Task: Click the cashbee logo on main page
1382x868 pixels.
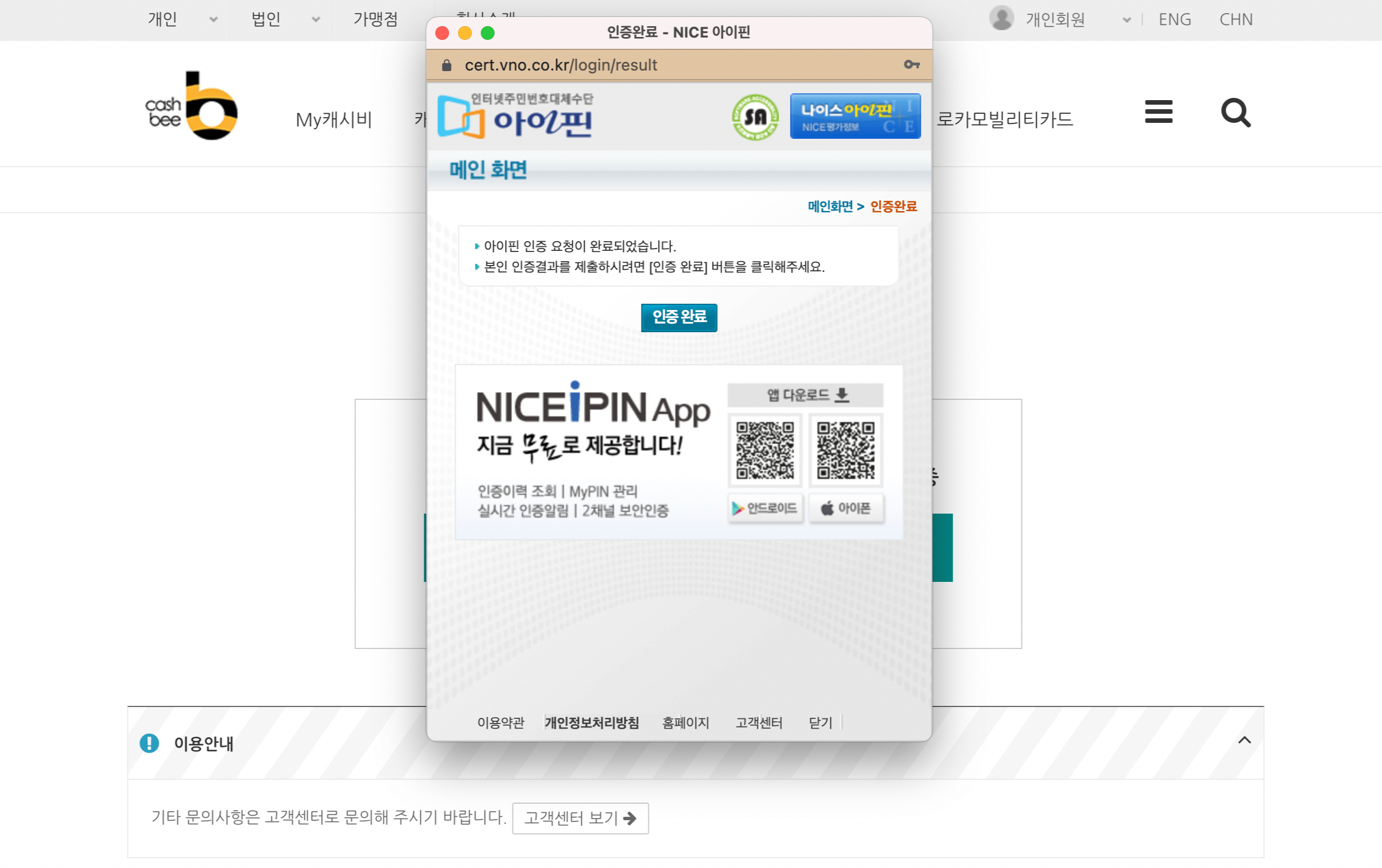Action: pyautogui.click(x=192, y=106)
